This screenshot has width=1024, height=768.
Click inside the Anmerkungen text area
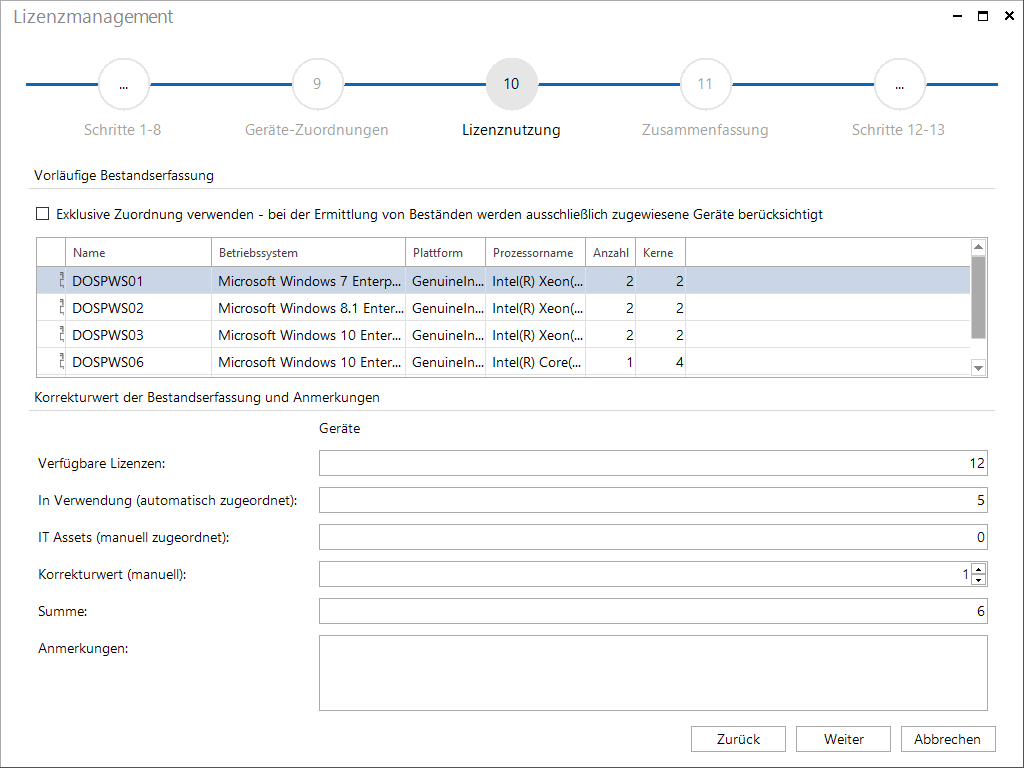click(653, 673)
